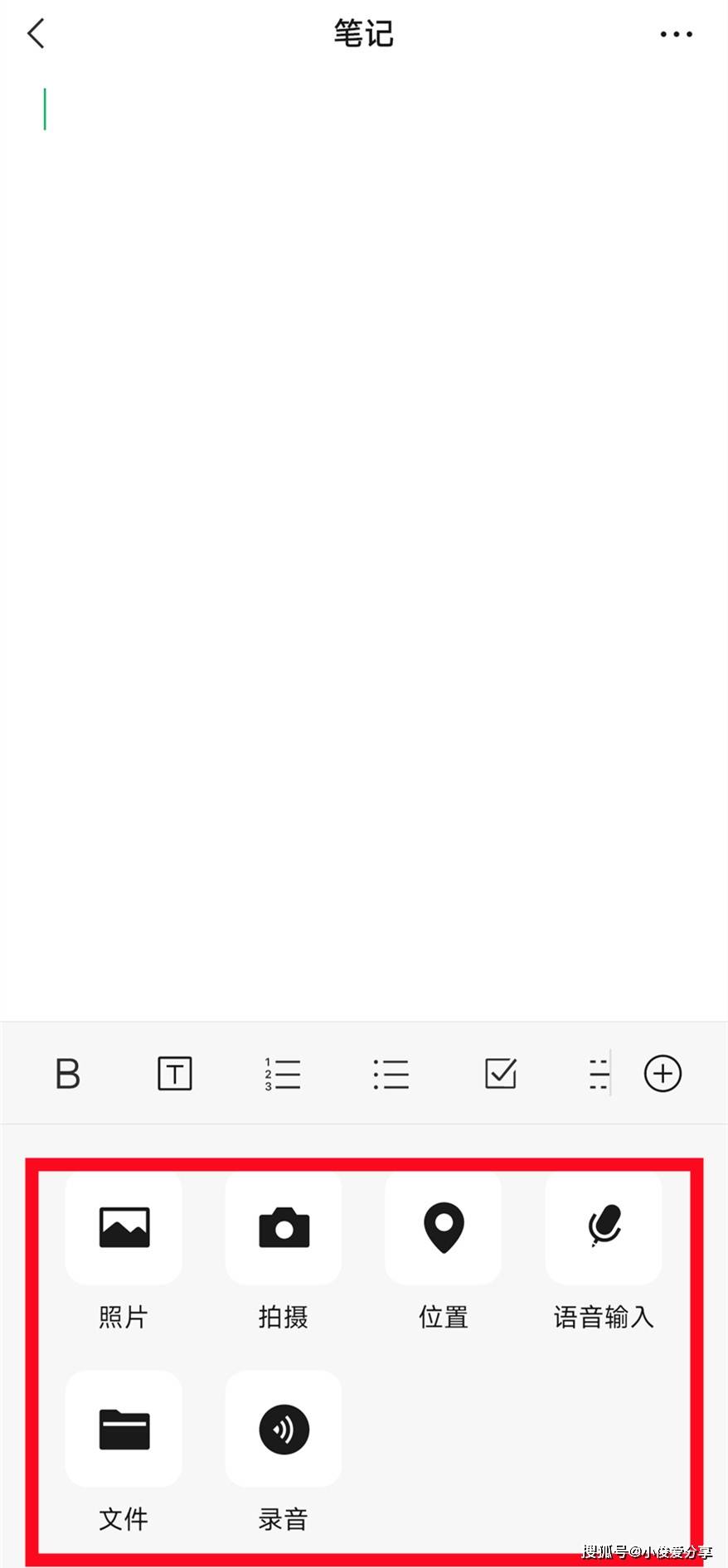Start an audio recording
Screen dimensions: 728x1568
284,1429
